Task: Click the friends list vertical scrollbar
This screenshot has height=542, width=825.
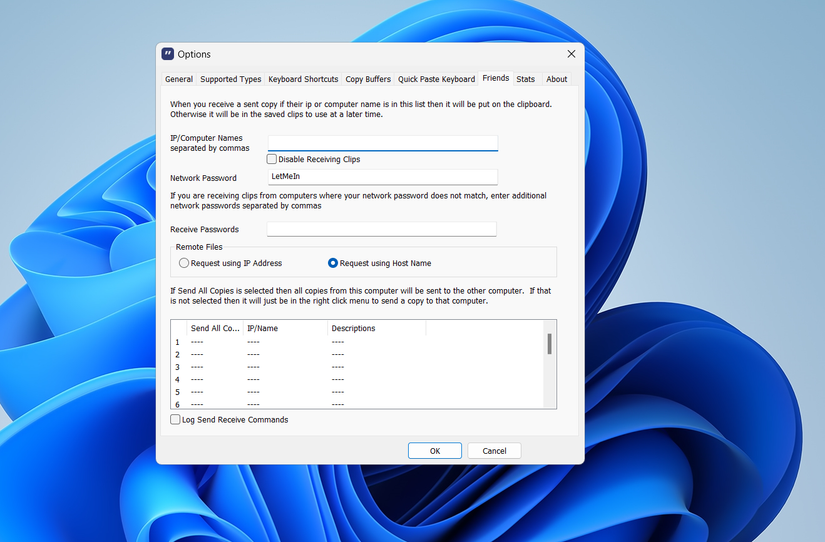Action: 549,364
